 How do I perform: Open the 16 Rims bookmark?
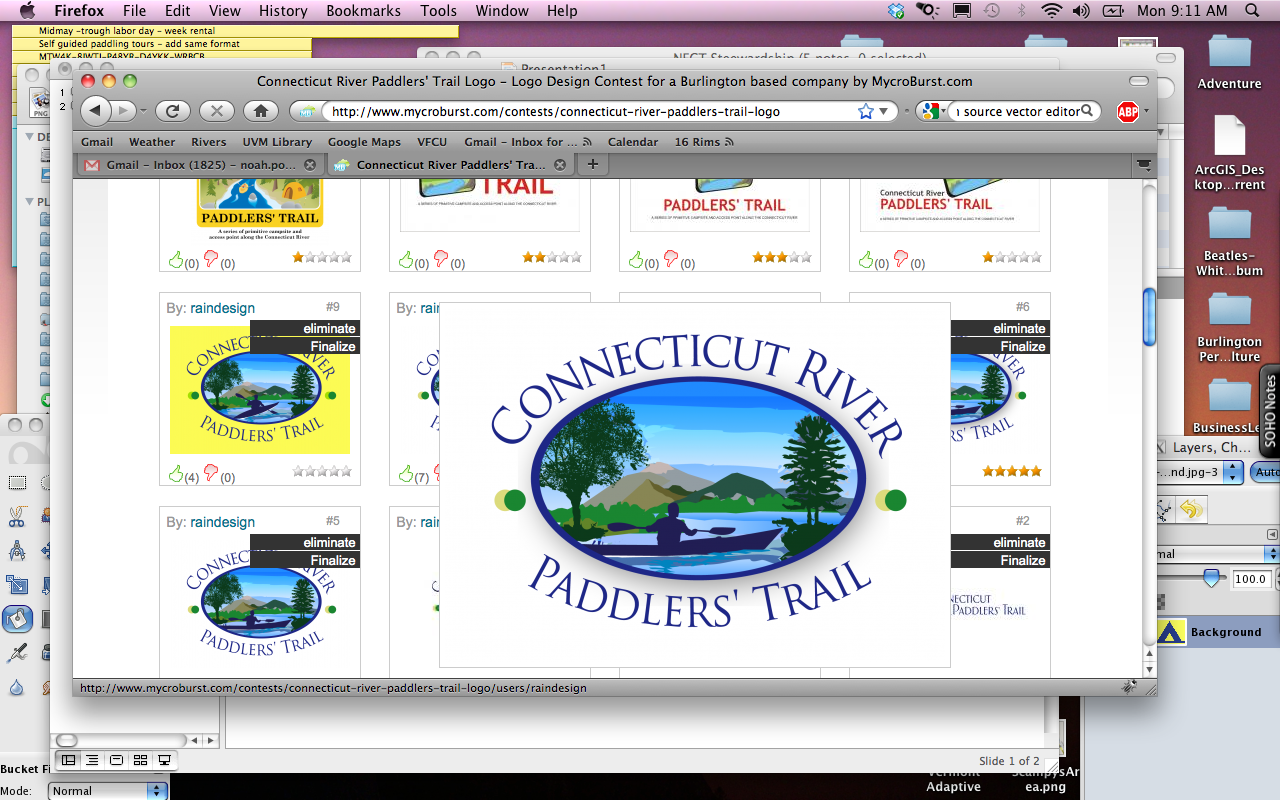click(x=703, y=142)
